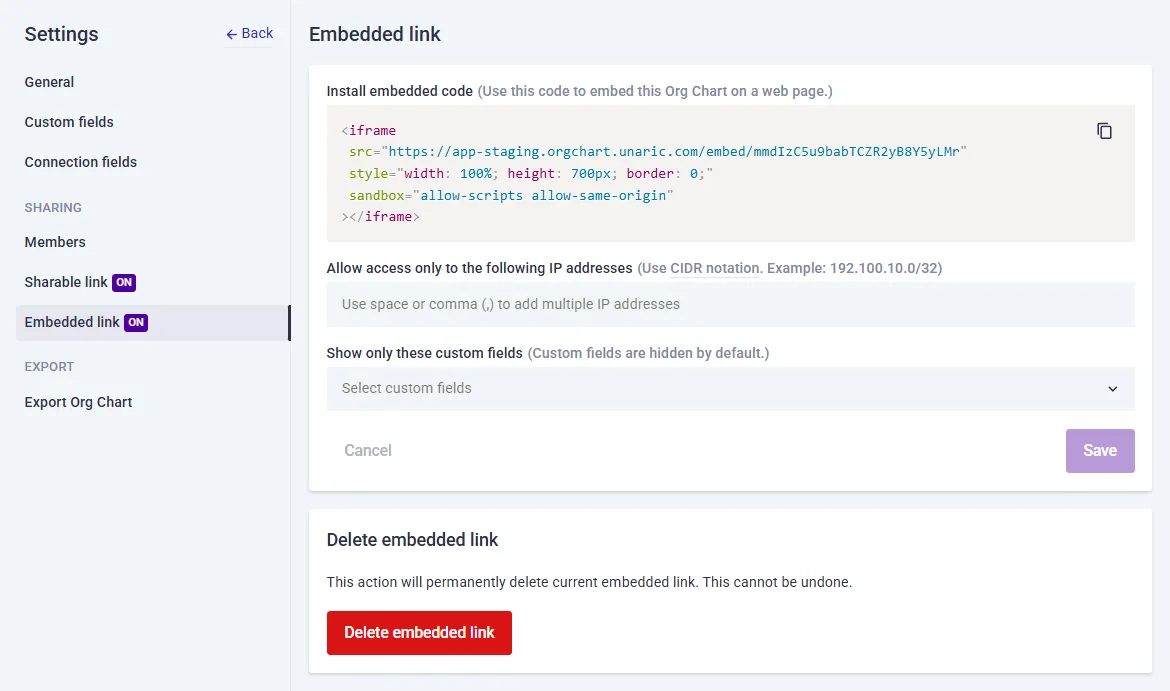Click the Settings sidebar title
This screenshot has height=691, width=1170.
point(61,34)
